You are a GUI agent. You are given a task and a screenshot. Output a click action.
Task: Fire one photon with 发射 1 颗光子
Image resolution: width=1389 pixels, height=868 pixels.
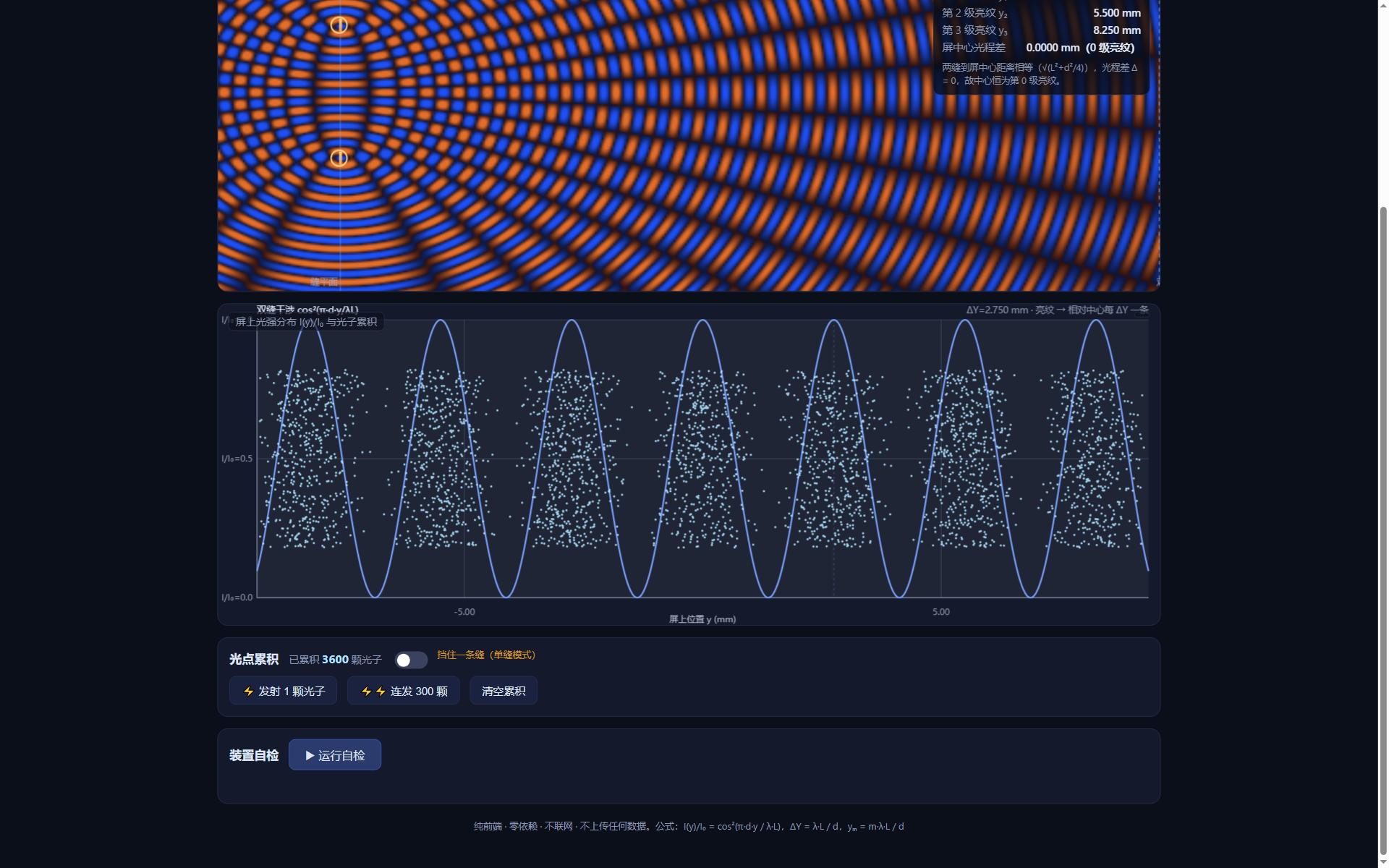coord(283,691)
